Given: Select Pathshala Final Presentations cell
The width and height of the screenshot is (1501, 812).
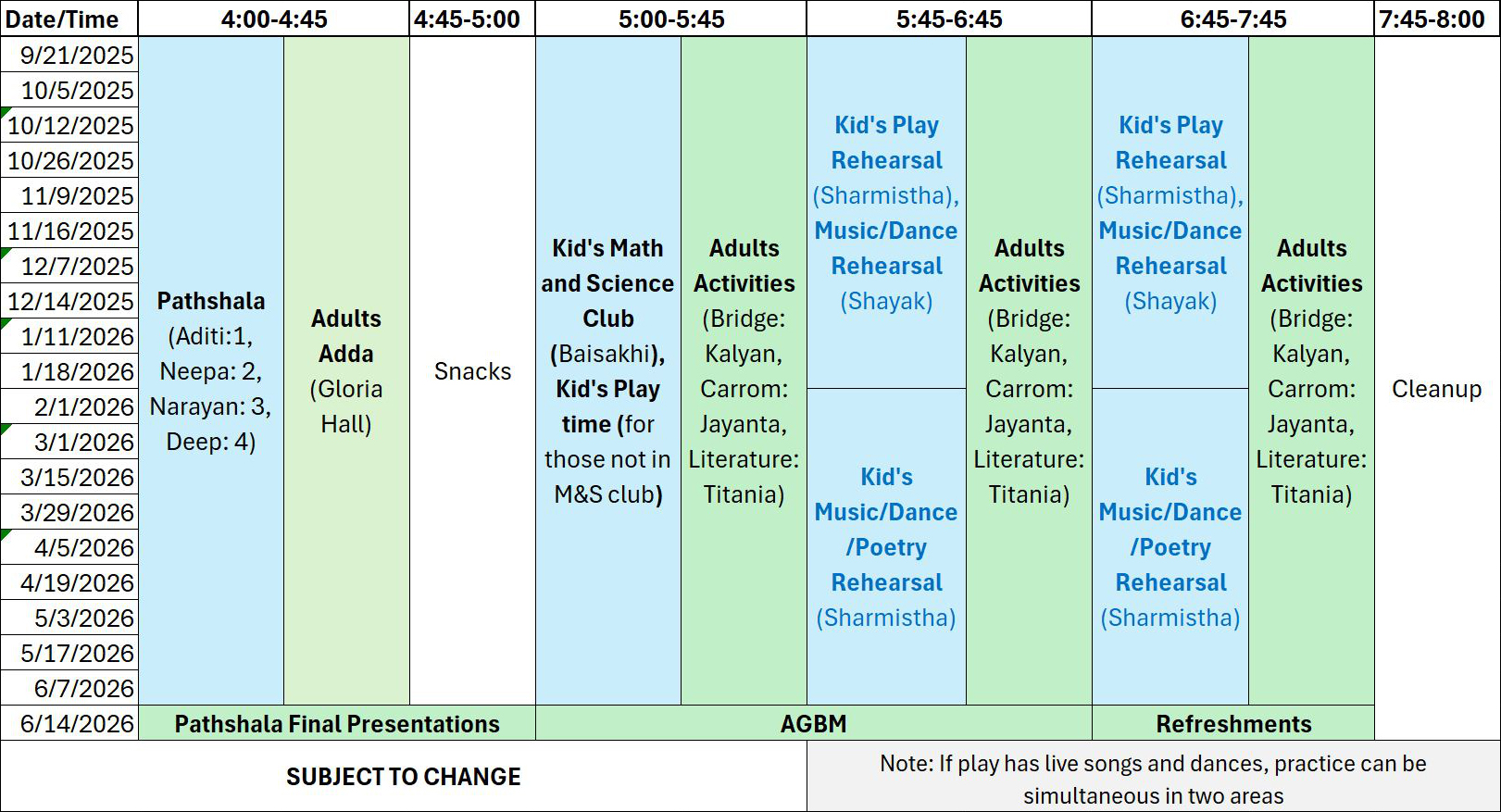Looking at the screenshot, I should coord(337,723).
